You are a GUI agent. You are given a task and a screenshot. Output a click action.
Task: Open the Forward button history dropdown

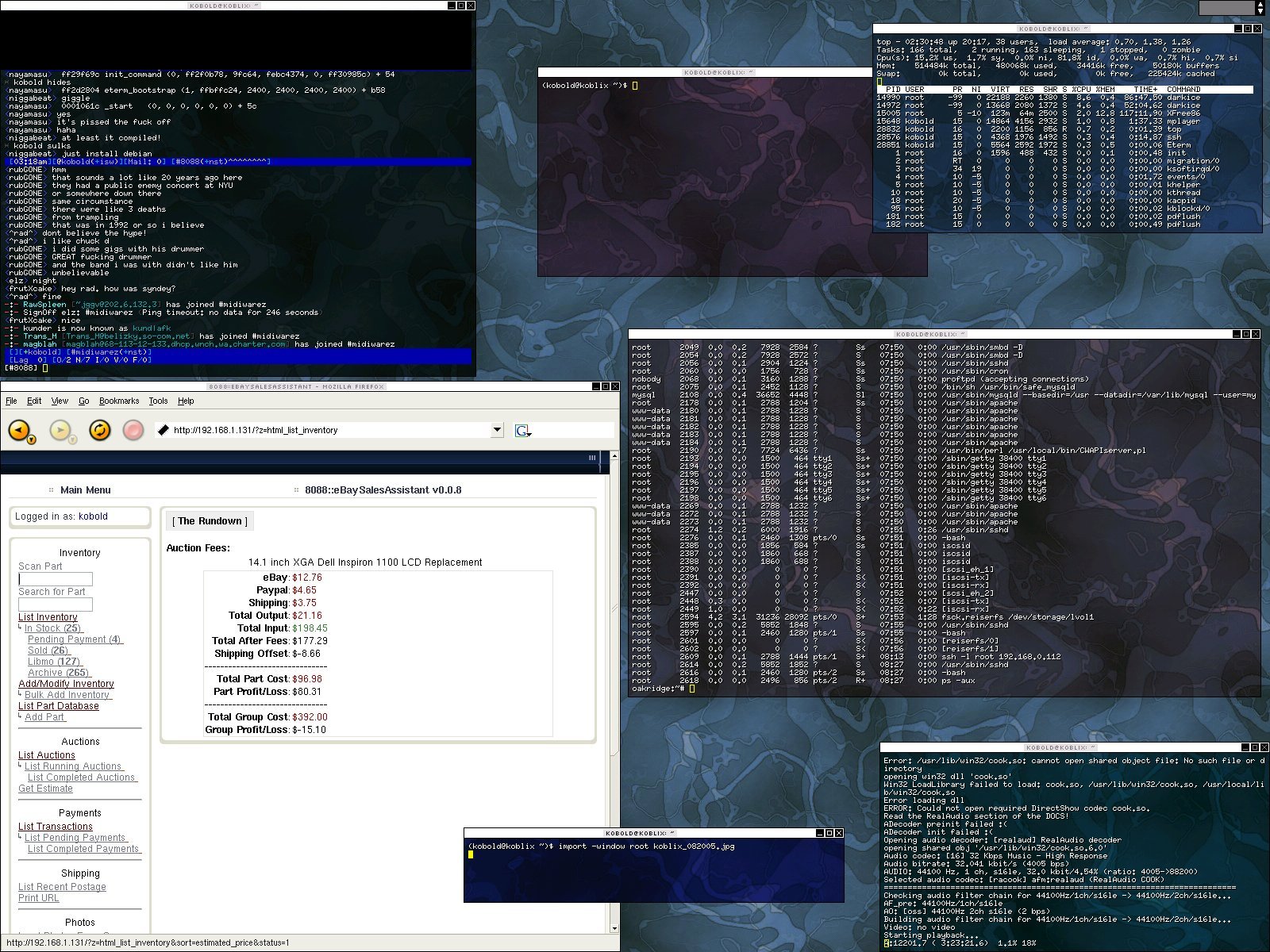(72, 440)
